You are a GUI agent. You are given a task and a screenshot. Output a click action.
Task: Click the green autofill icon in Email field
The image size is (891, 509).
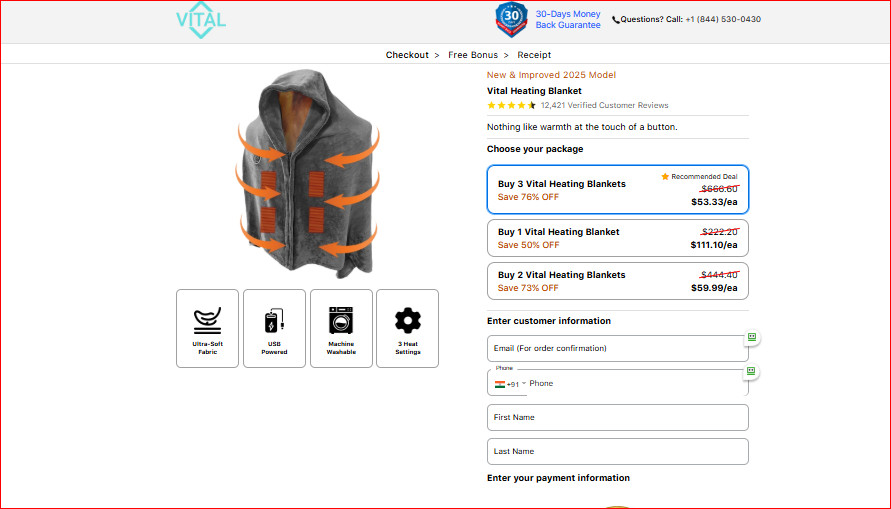point(751,337)
